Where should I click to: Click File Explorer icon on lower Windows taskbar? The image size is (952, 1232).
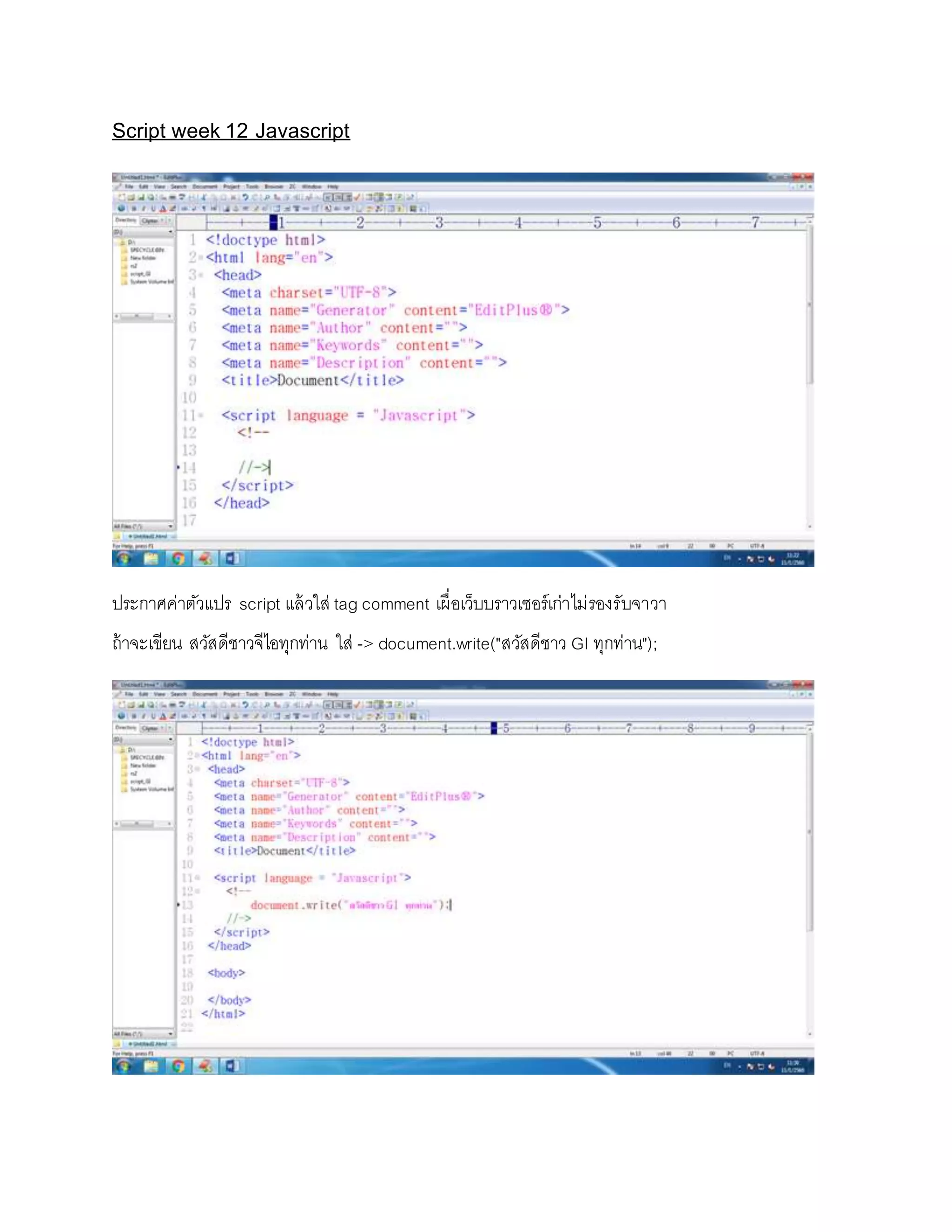pyautogui.click(x=151, y=1066)
